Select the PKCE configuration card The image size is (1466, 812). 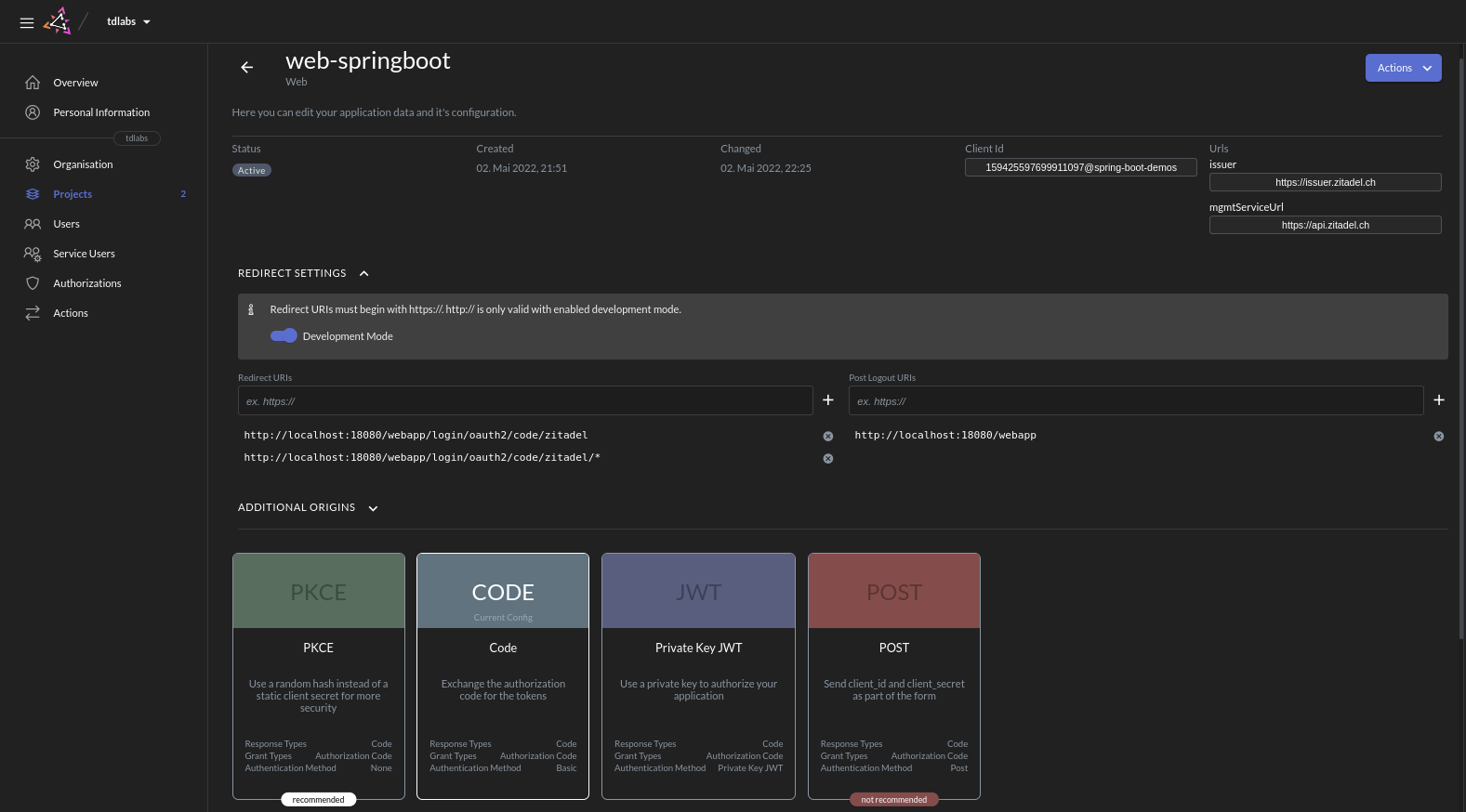coord(319,676)
